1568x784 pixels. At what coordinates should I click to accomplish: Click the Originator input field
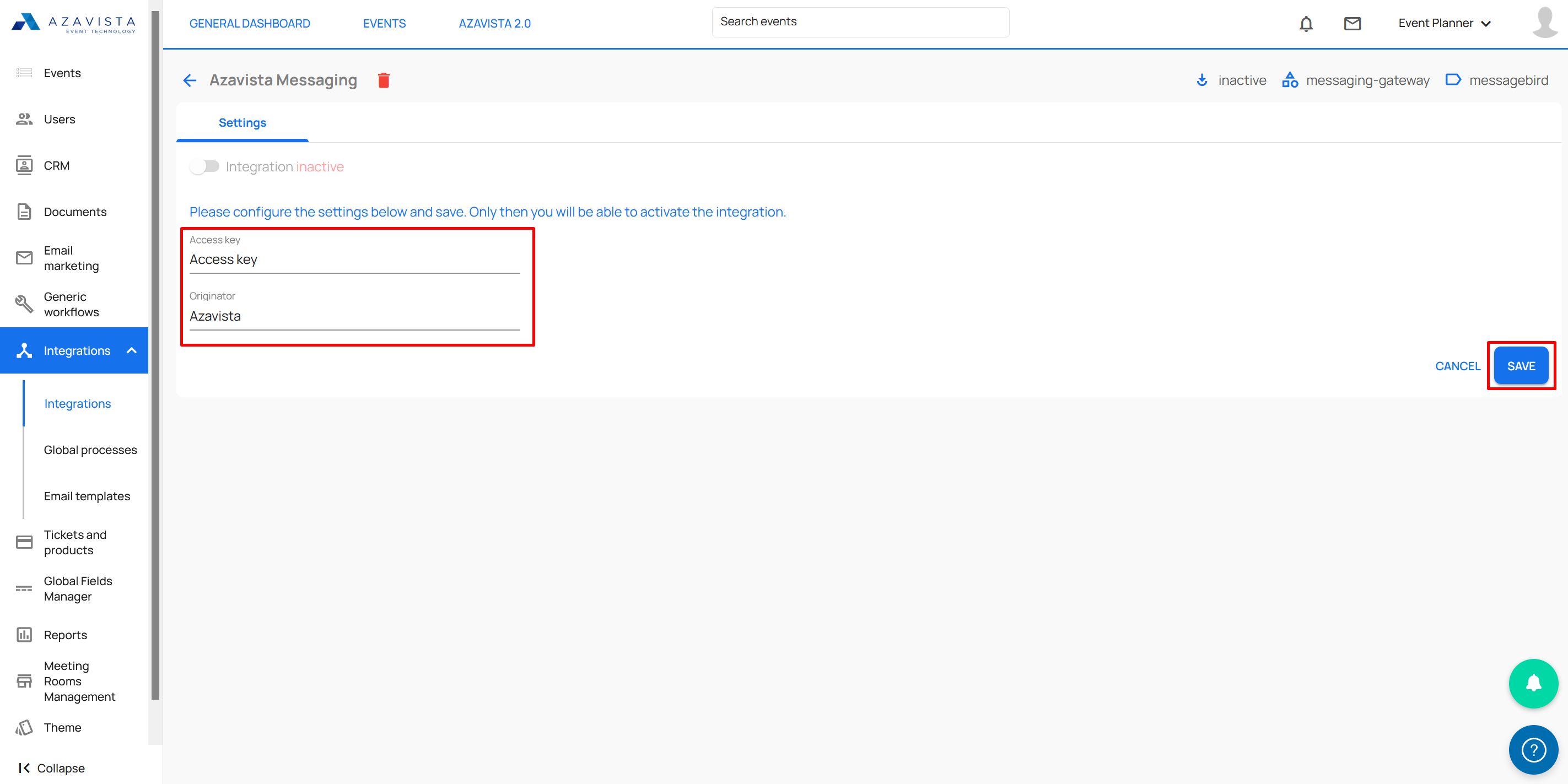(355, 316)
